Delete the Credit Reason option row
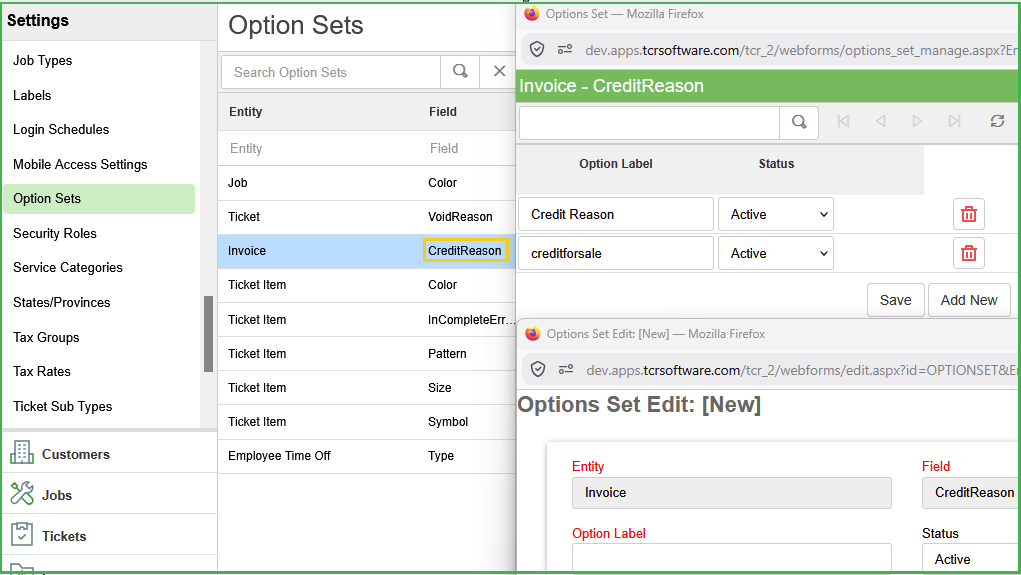Image resolution: width=1021 pixels, height=575 pixels. (969, 214)
